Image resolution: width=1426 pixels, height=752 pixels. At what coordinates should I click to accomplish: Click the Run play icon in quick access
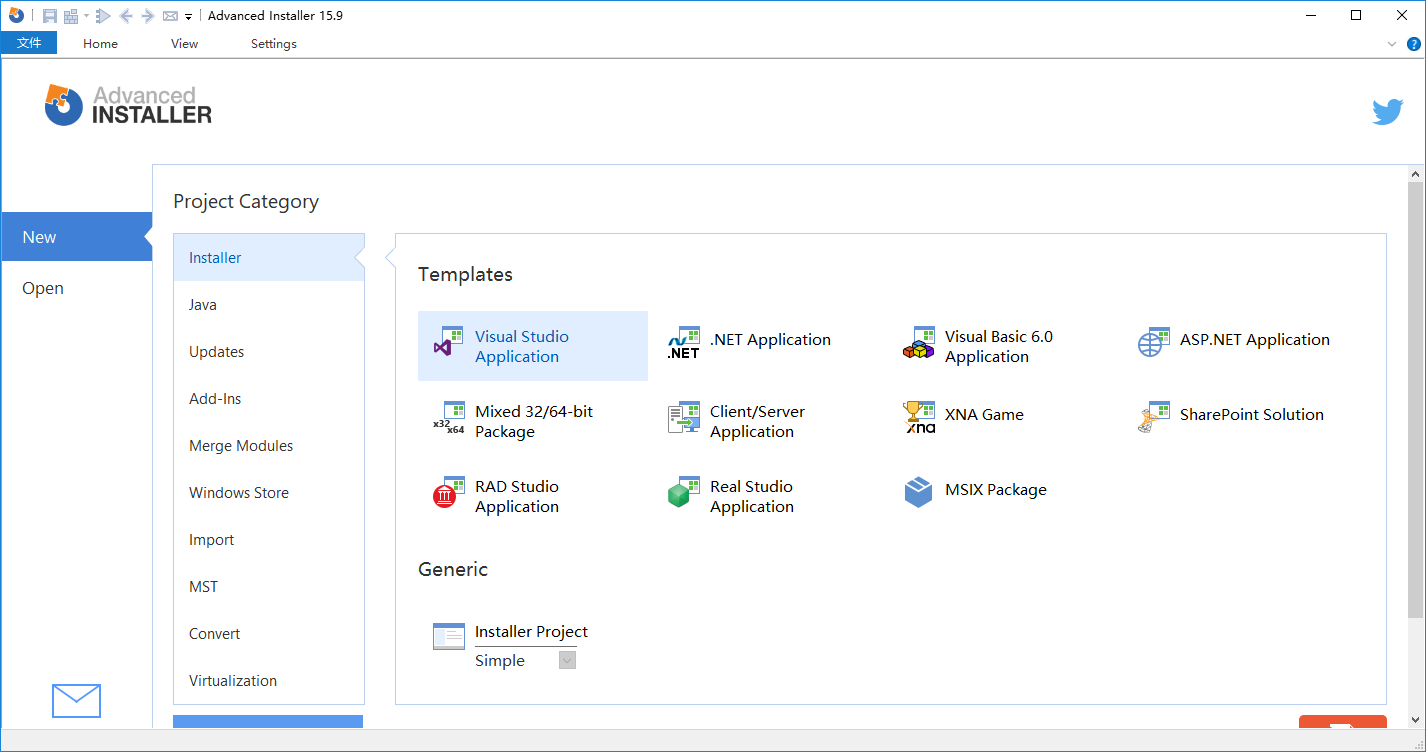point(103,16)
